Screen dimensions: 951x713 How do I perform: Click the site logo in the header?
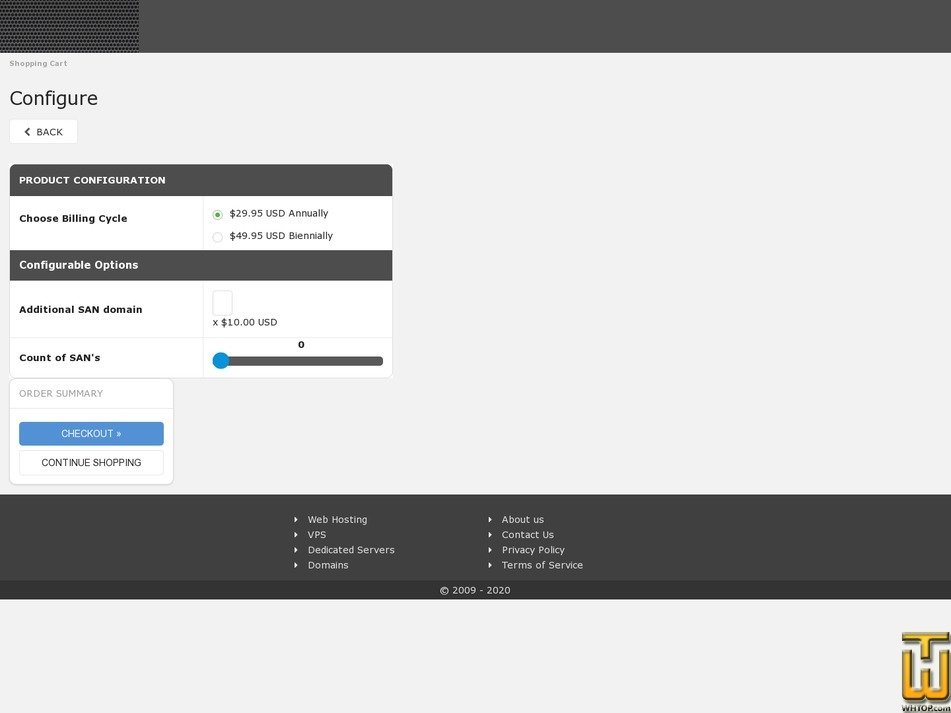[70, 26]
